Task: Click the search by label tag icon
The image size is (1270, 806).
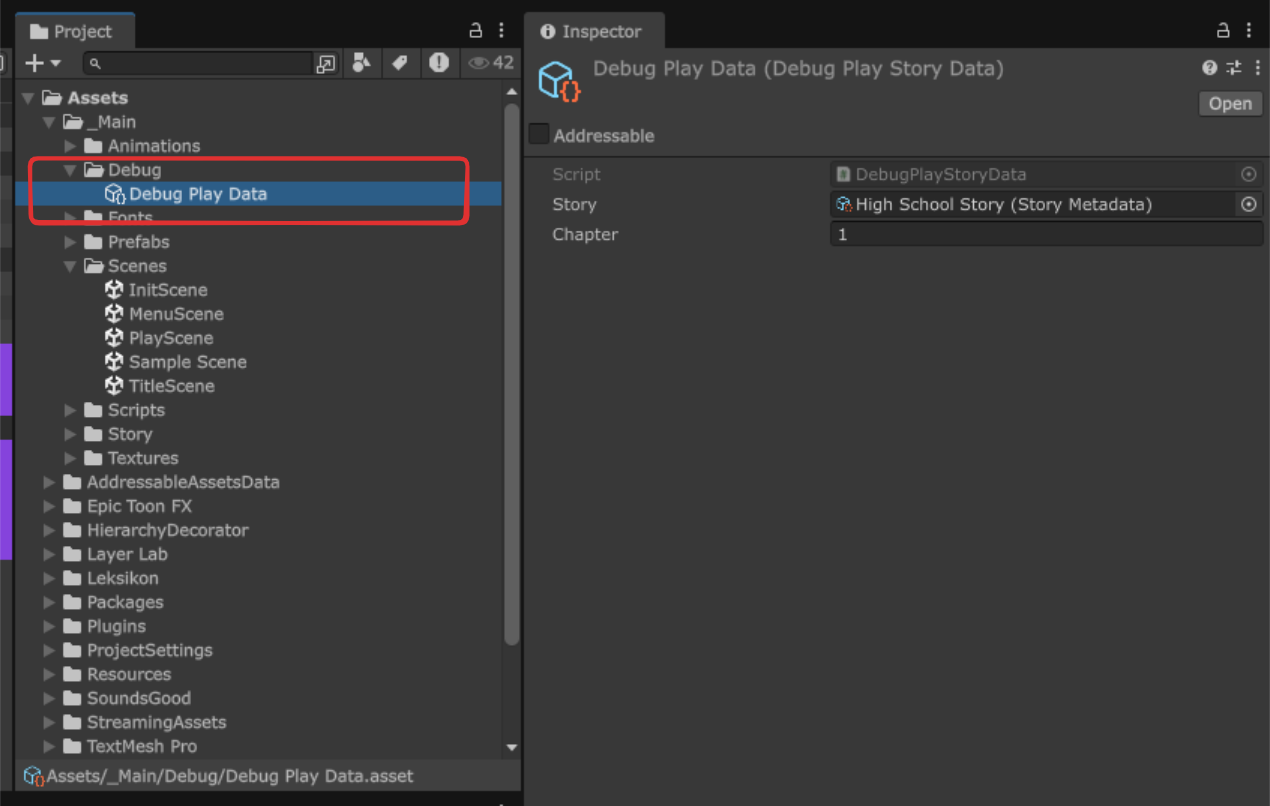Action: (399, 62)
